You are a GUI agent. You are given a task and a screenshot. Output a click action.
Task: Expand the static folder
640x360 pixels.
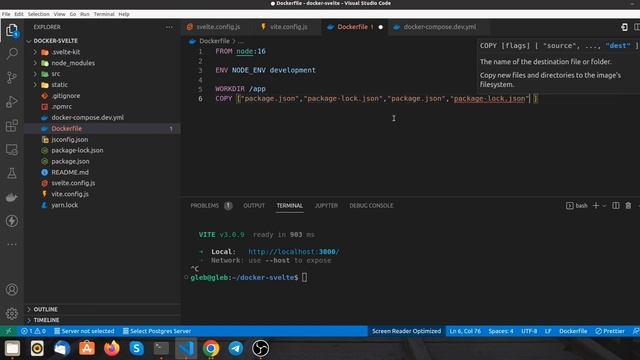pos(35,85)
